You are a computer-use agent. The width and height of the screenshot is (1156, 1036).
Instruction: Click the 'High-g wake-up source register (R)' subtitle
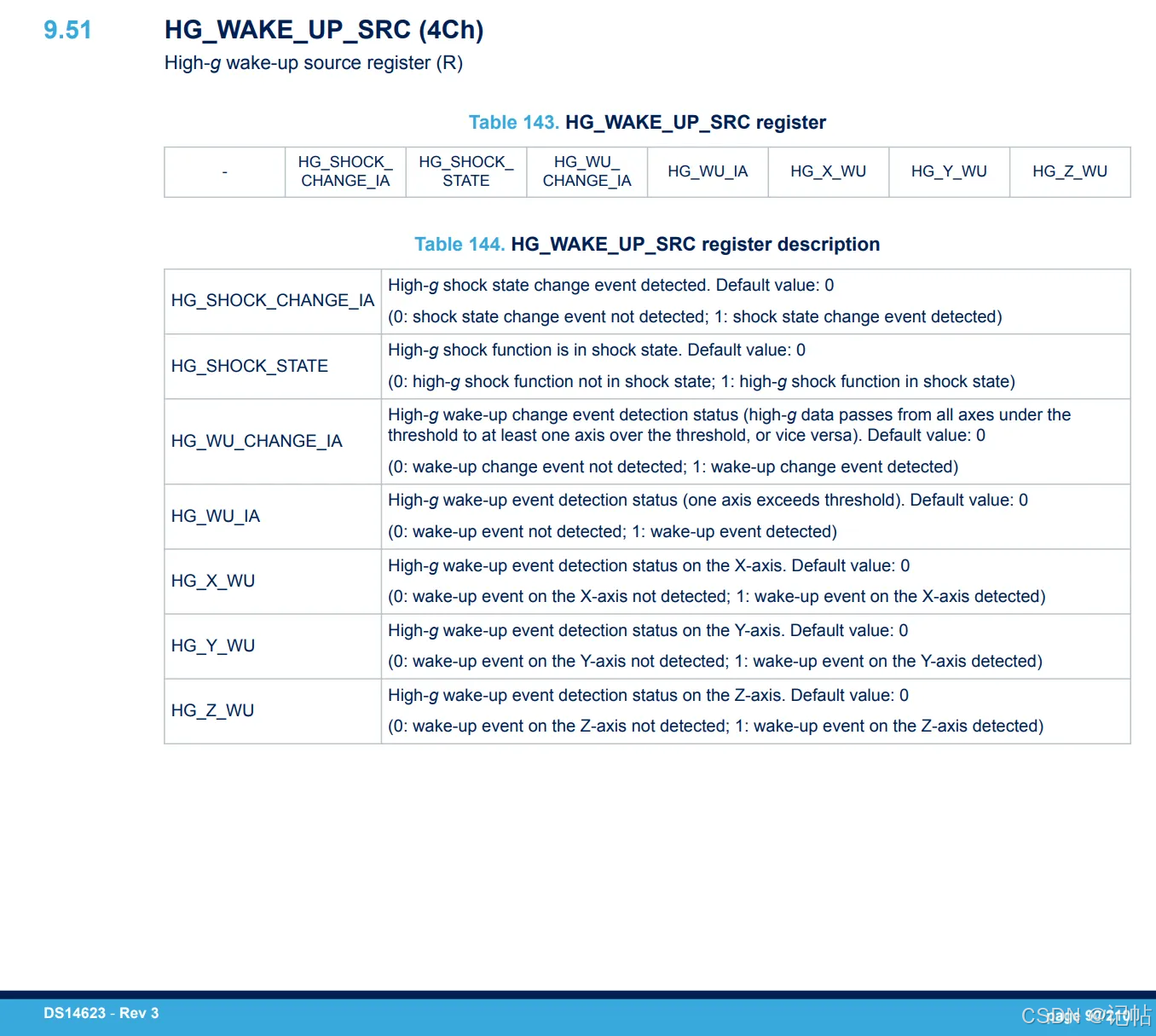click(x=314, y=63)
